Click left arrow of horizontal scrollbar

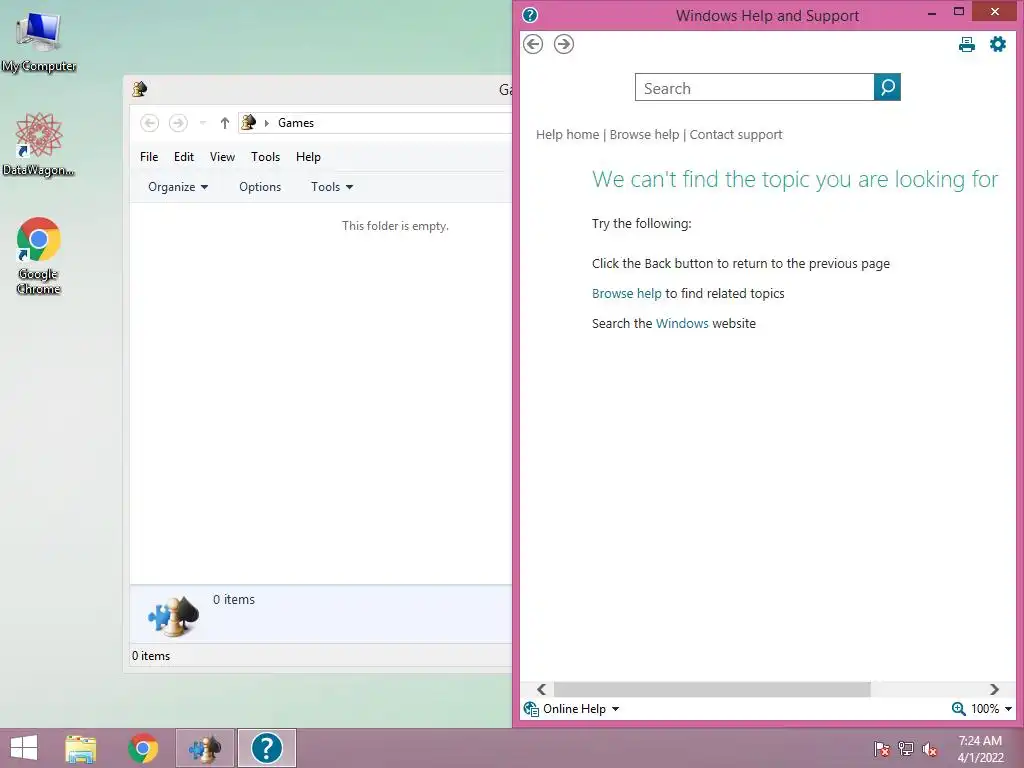541,689
